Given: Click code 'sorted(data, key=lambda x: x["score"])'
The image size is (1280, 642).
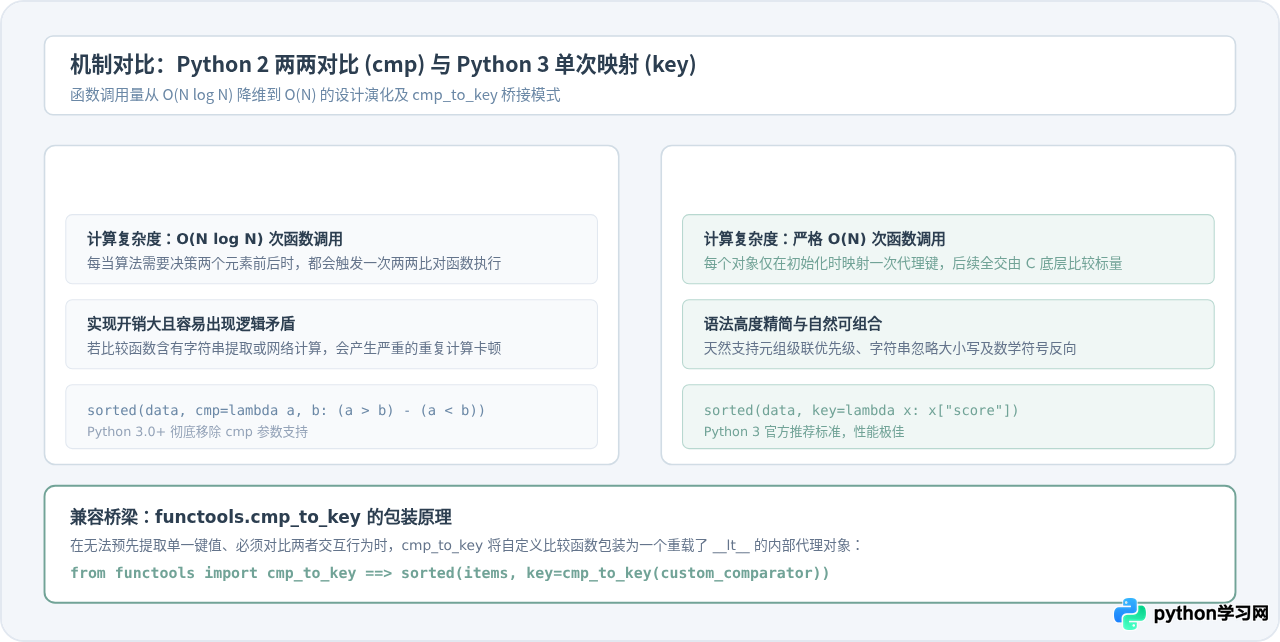Looking at the screenshot, I should click(x=861, y=410).
